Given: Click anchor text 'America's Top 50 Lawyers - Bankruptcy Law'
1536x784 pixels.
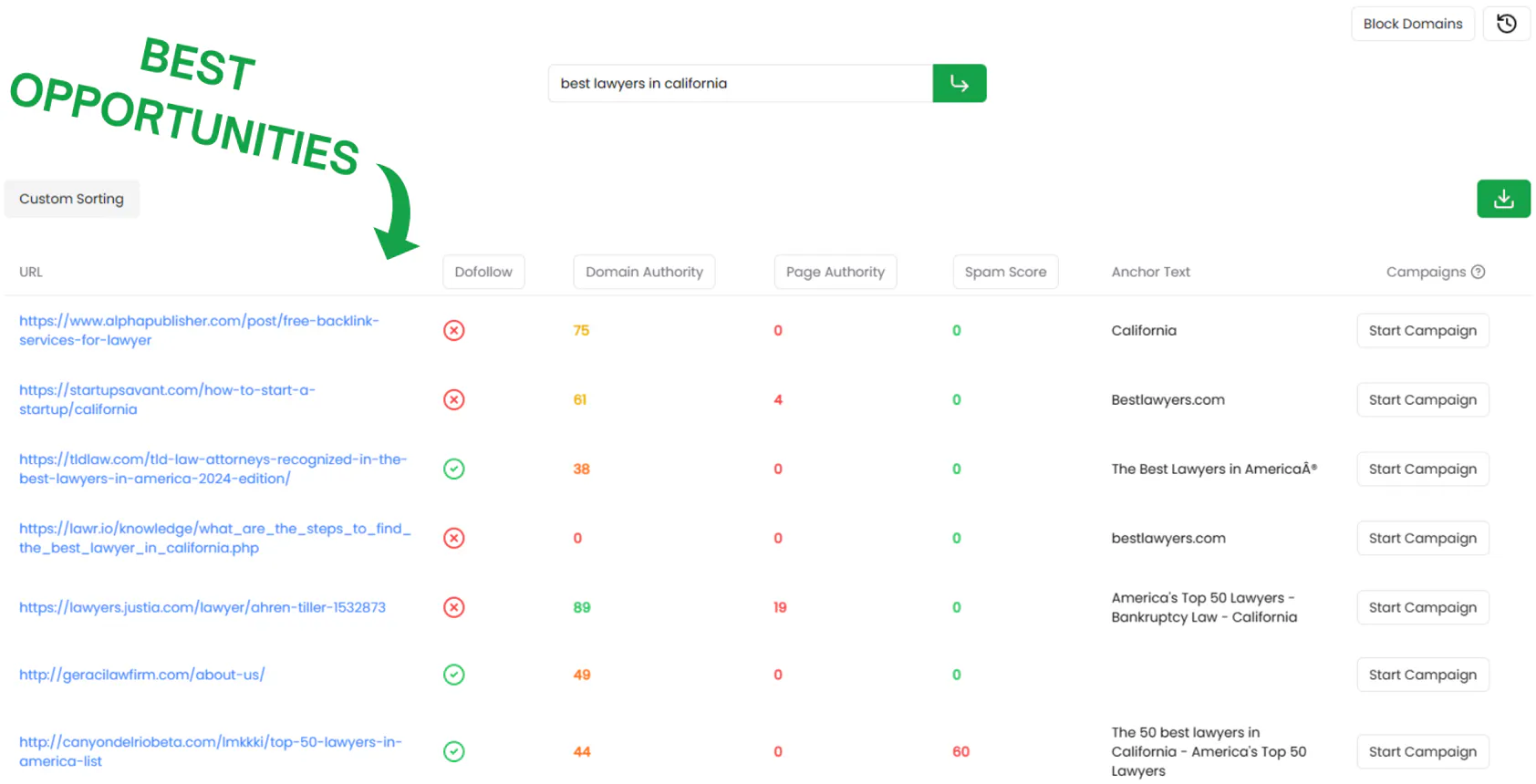Looking at the screenshot, I should click(1204, 607).
